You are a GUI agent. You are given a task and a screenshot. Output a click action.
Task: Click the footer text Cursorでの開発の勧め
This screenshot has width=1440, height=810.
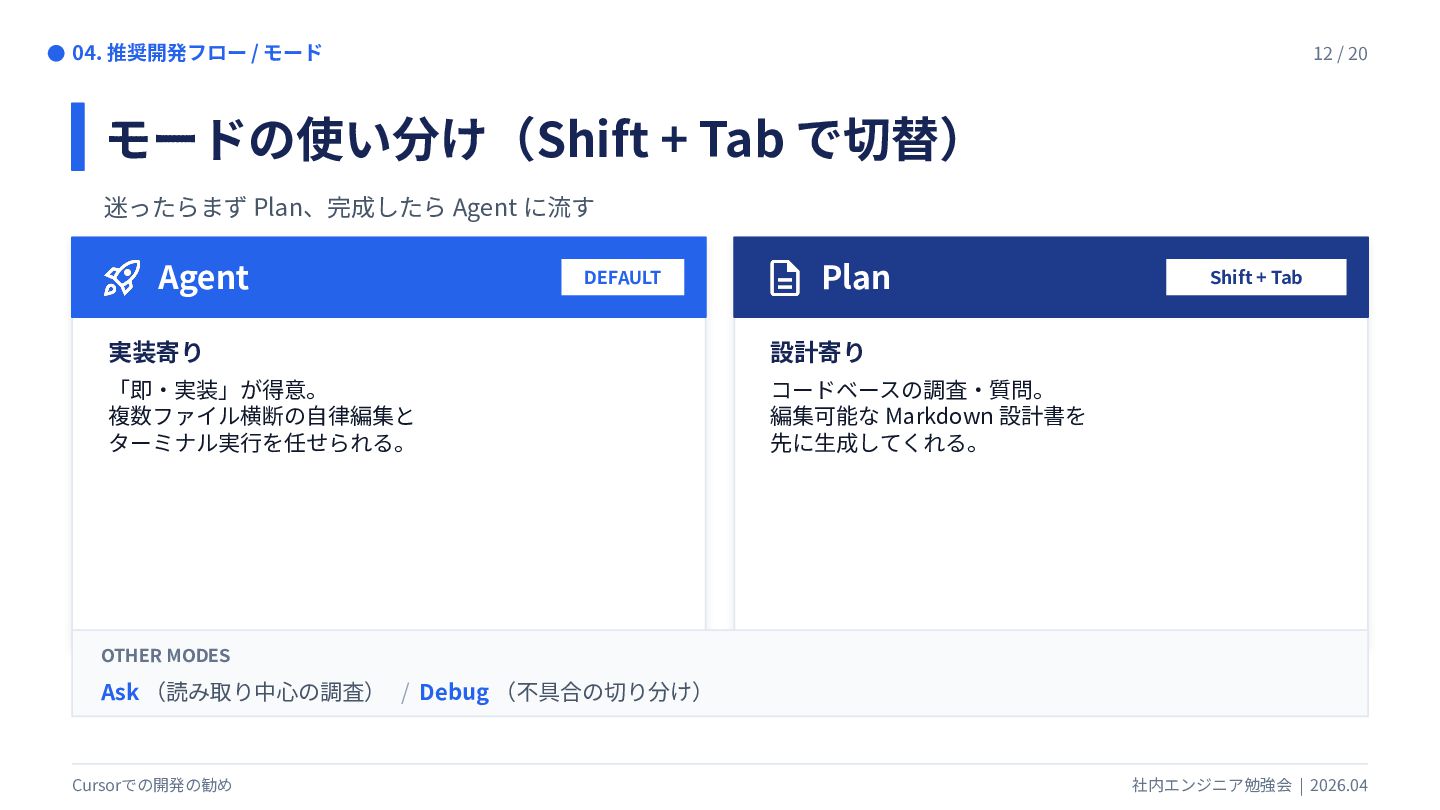[x=152, y=785]
